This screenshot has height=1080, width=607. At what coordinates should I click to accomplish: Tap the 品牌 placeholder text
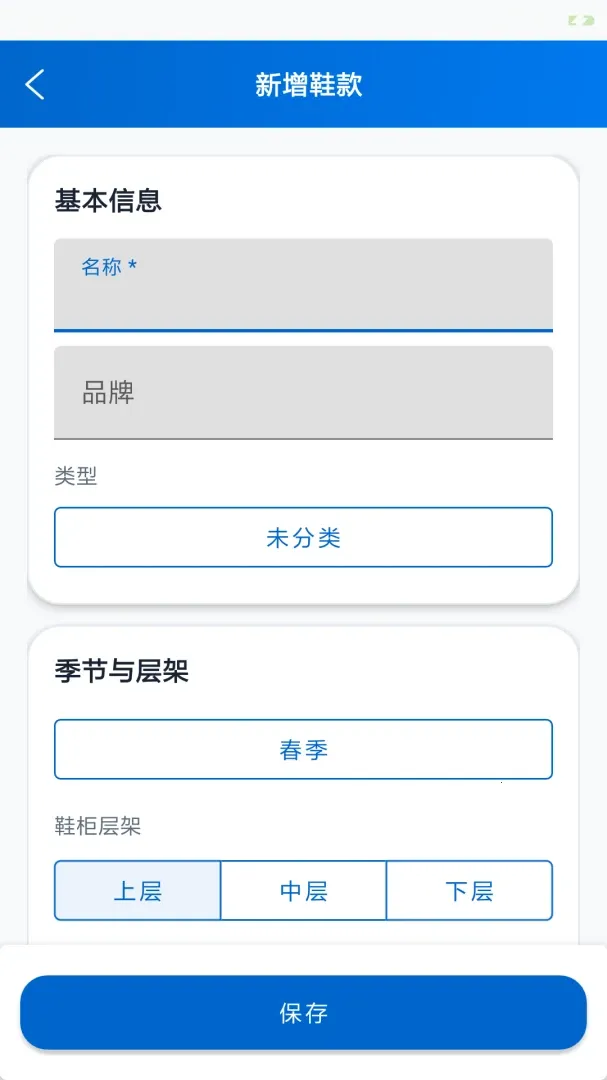coord(108,393)
